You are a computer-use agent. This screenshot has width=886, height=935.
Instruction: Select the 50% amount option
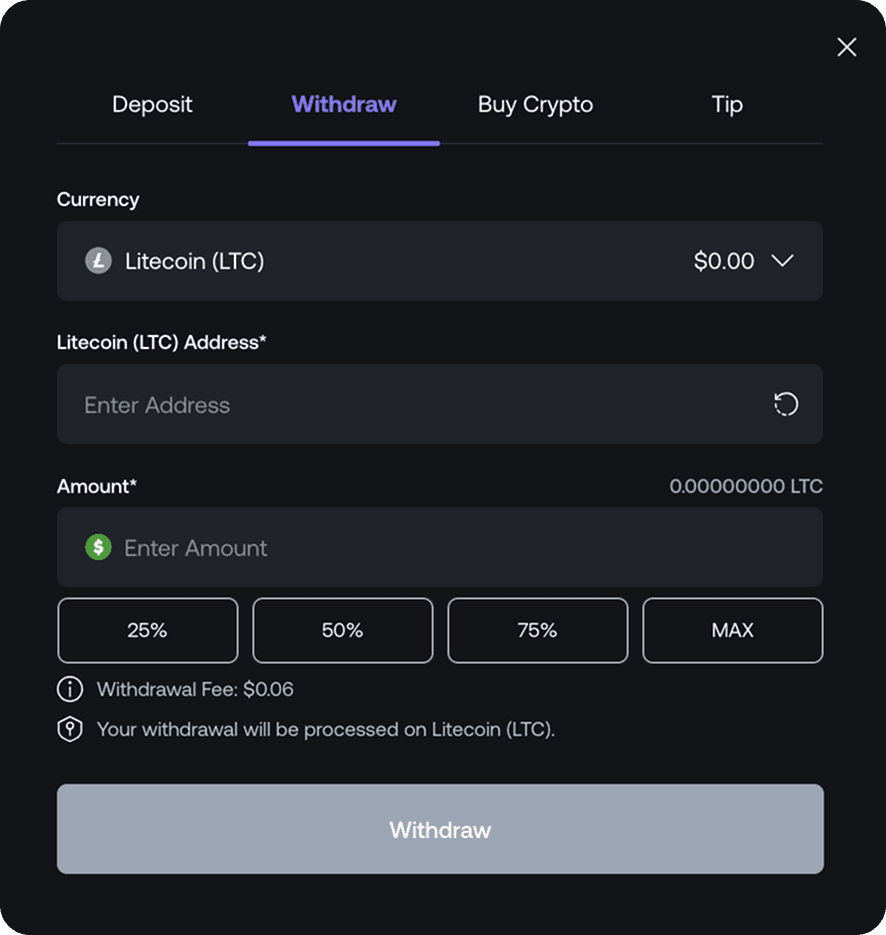[x=342, y=630]
